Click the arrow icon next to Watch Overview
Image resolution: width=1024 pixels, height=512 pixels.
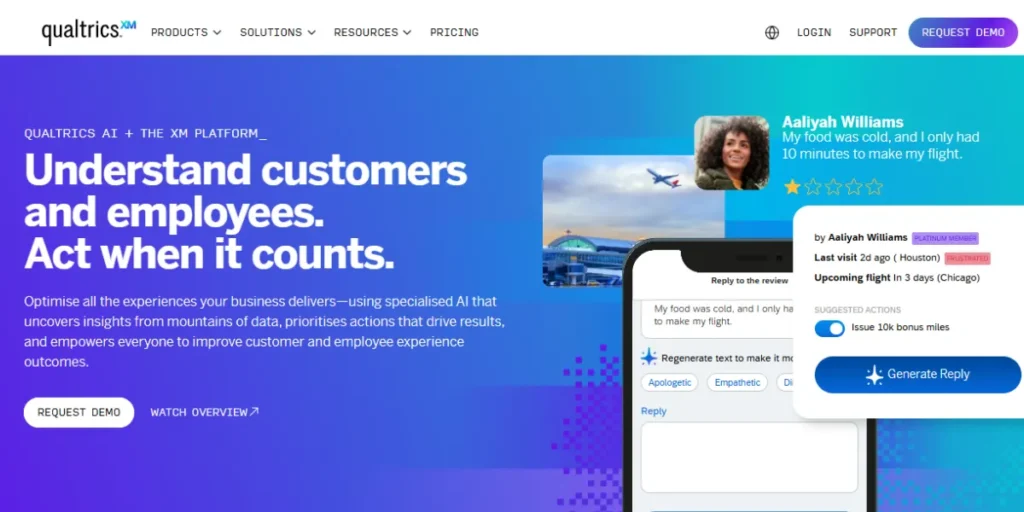coord(255,411)
